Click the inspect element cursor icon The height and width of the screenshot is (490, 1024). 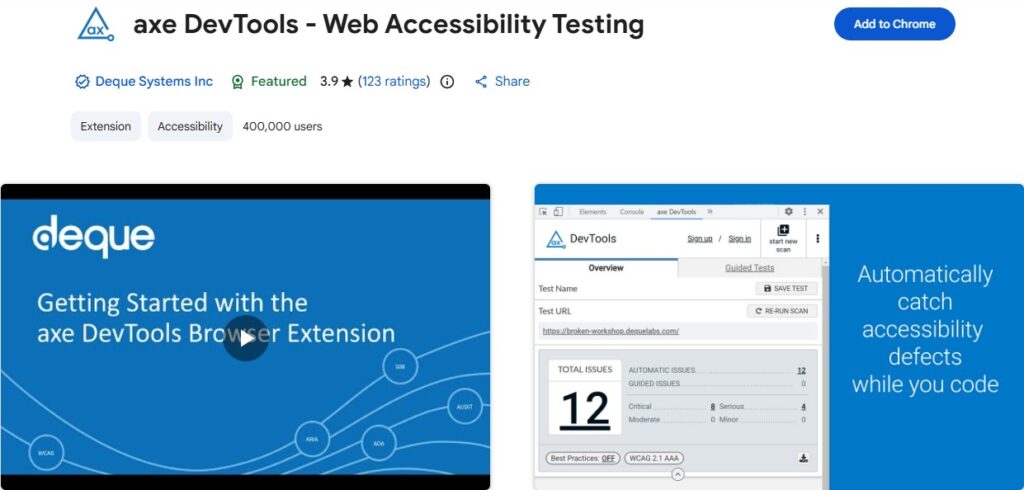[x=543, y=212]
